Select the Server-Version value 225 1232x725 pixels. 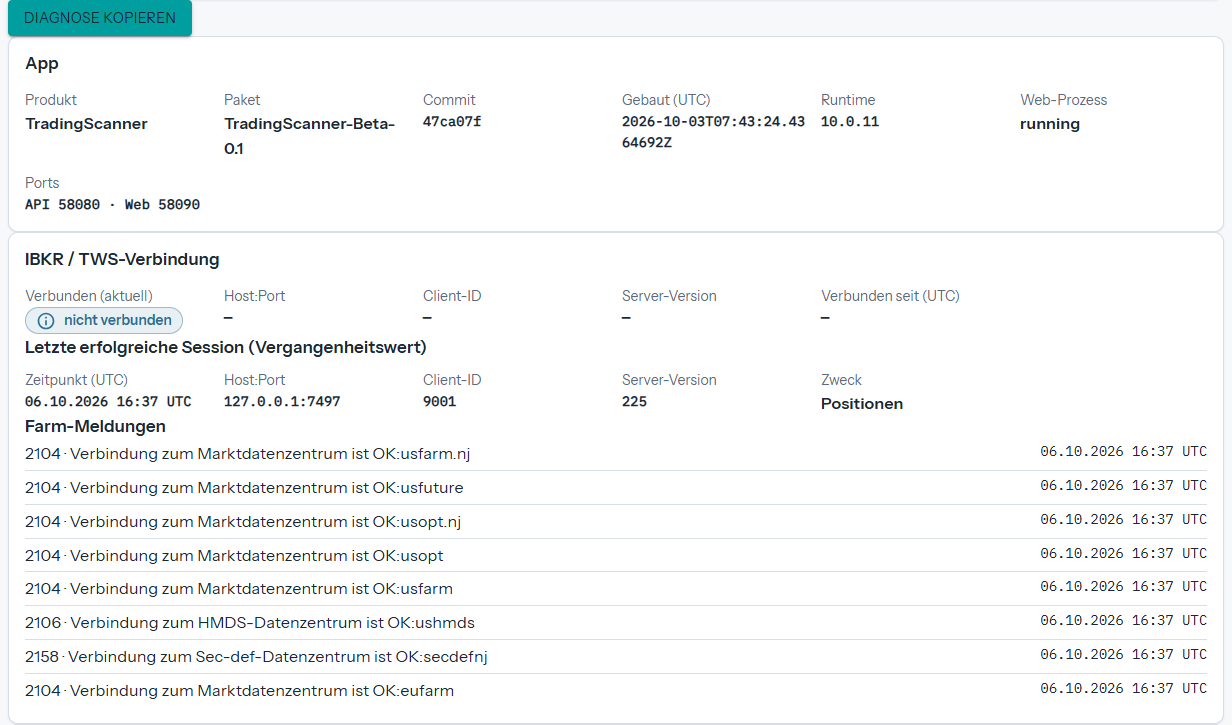click(634, 402)
